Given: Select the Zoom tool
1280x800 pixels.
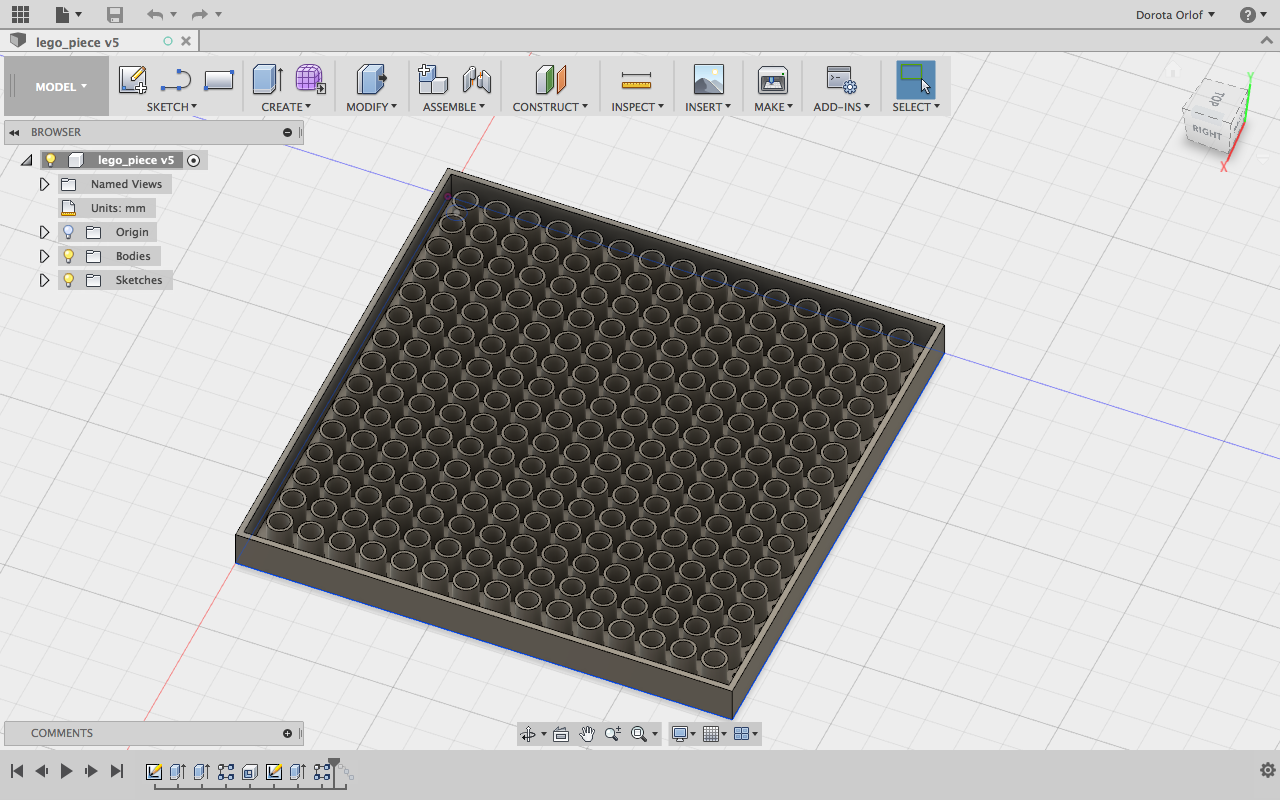Looking at the screenshot, I should [613, 733].
